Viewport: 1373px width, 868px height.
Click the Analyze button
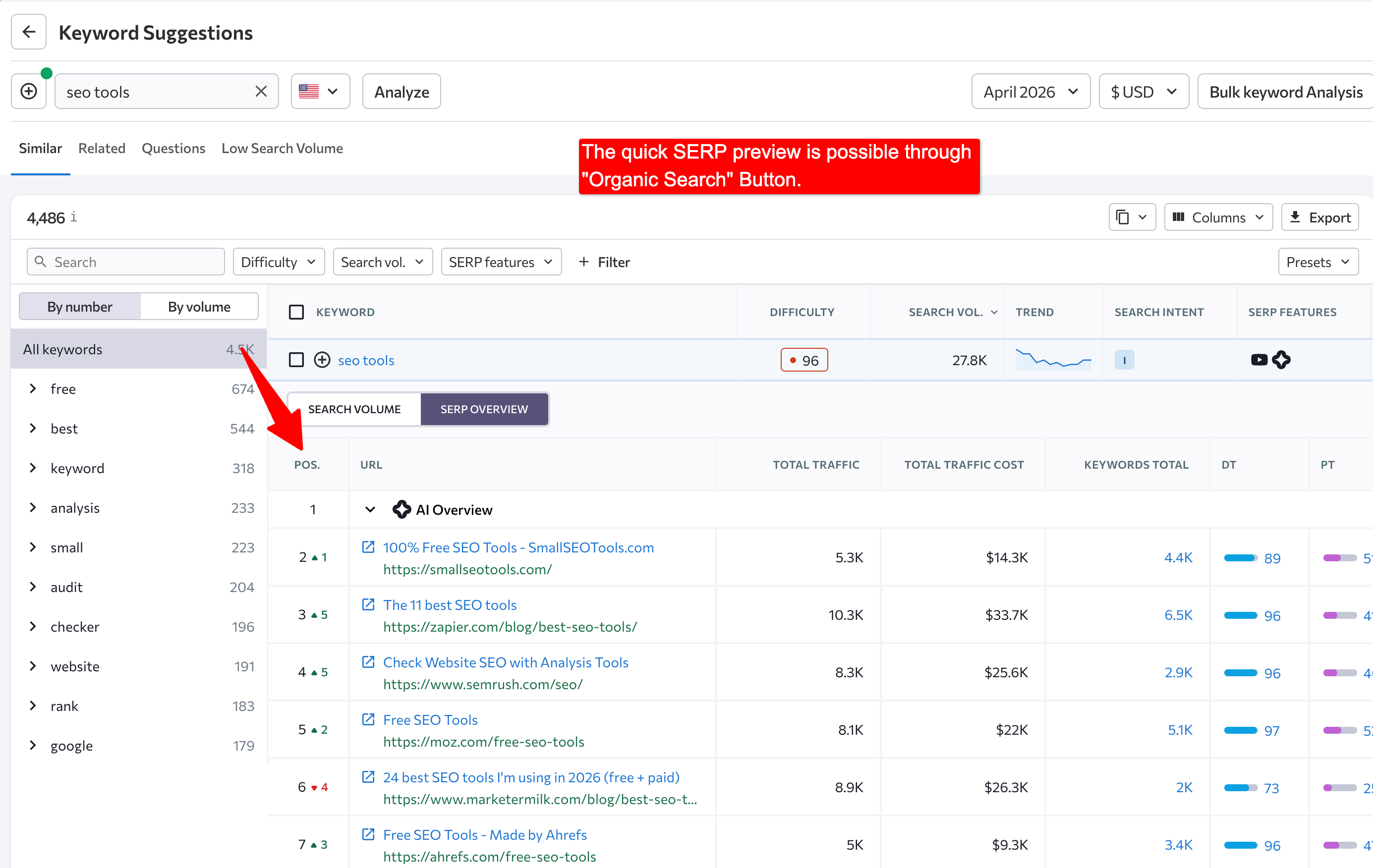(x=401, y=91)
